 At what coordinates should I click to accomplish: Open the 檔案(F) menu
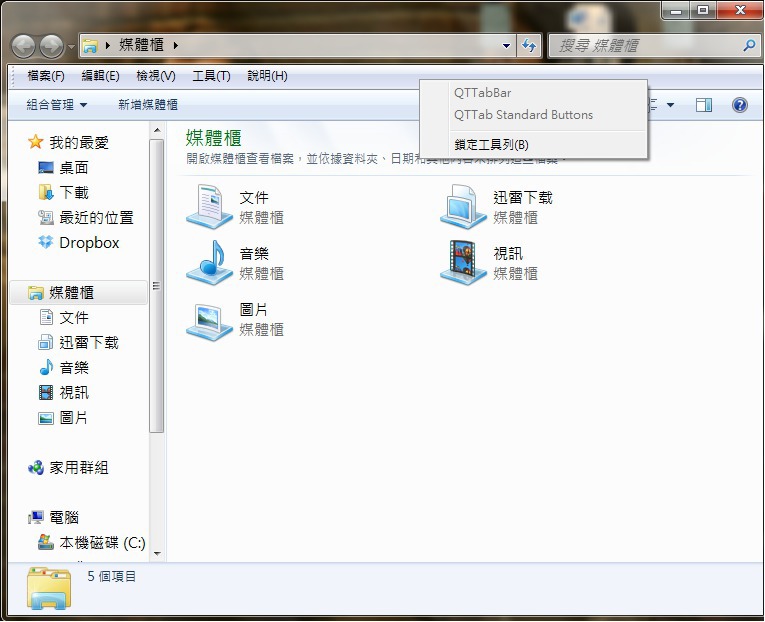click(46, 76)
